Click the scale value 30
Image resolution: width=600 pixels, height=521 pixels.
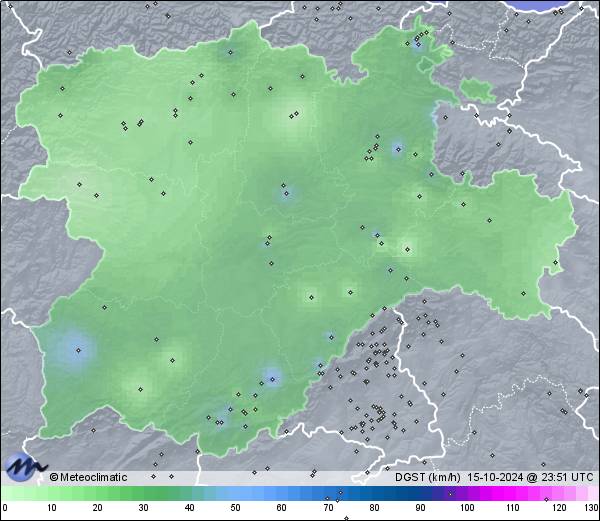(143, 508)
